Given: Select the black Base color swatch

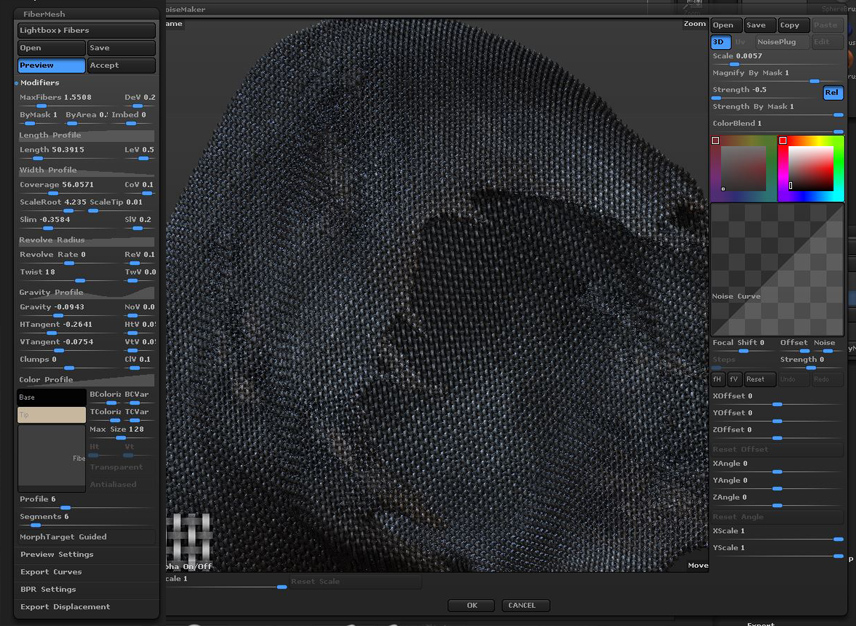Looking at the screenshot, I should tap(52, 397).
